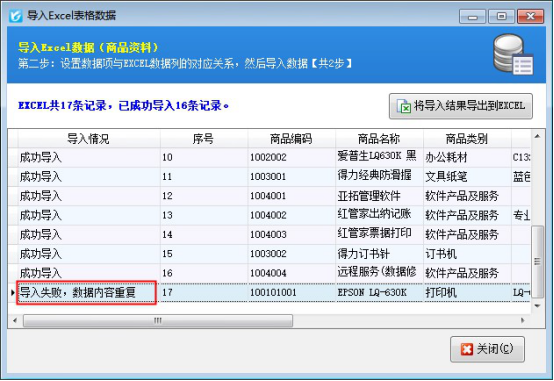This screenshot has height=381, width=554.
Task: Close dialog with 关闭(C) button
Action: (487, 349)
